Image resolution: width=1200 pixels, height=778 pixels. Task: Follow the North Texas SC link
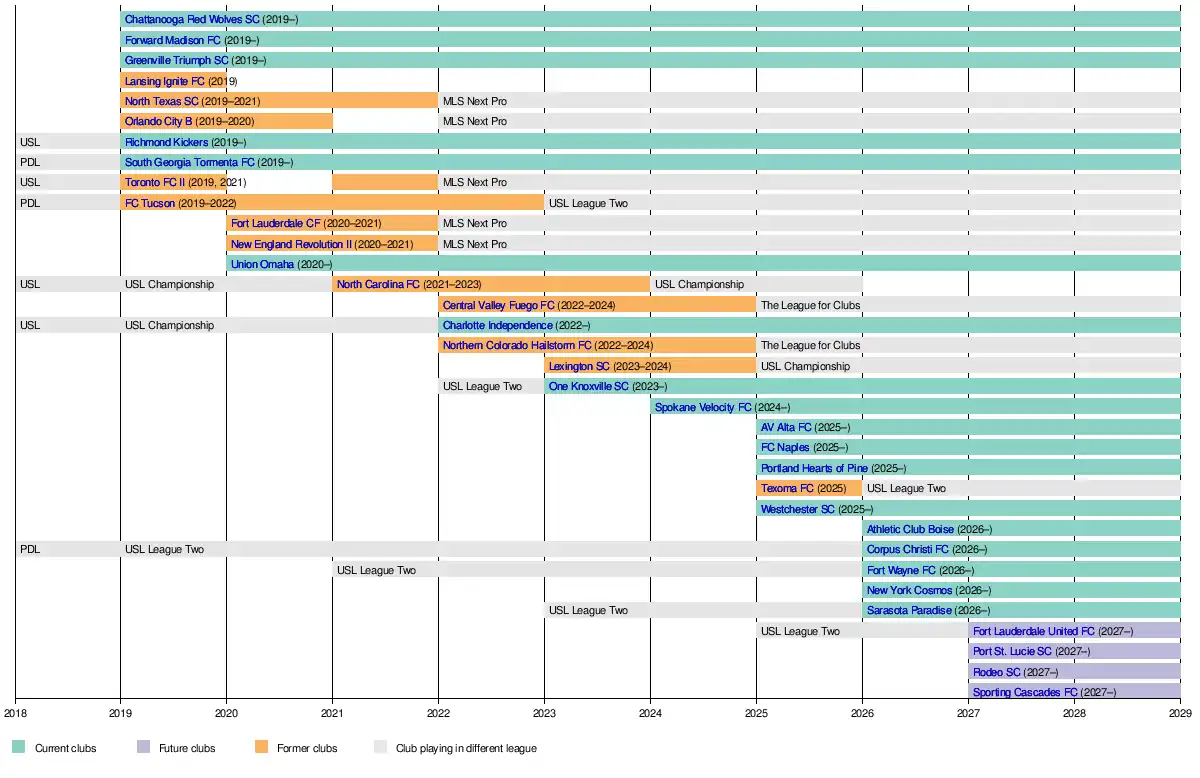(162, 101)
